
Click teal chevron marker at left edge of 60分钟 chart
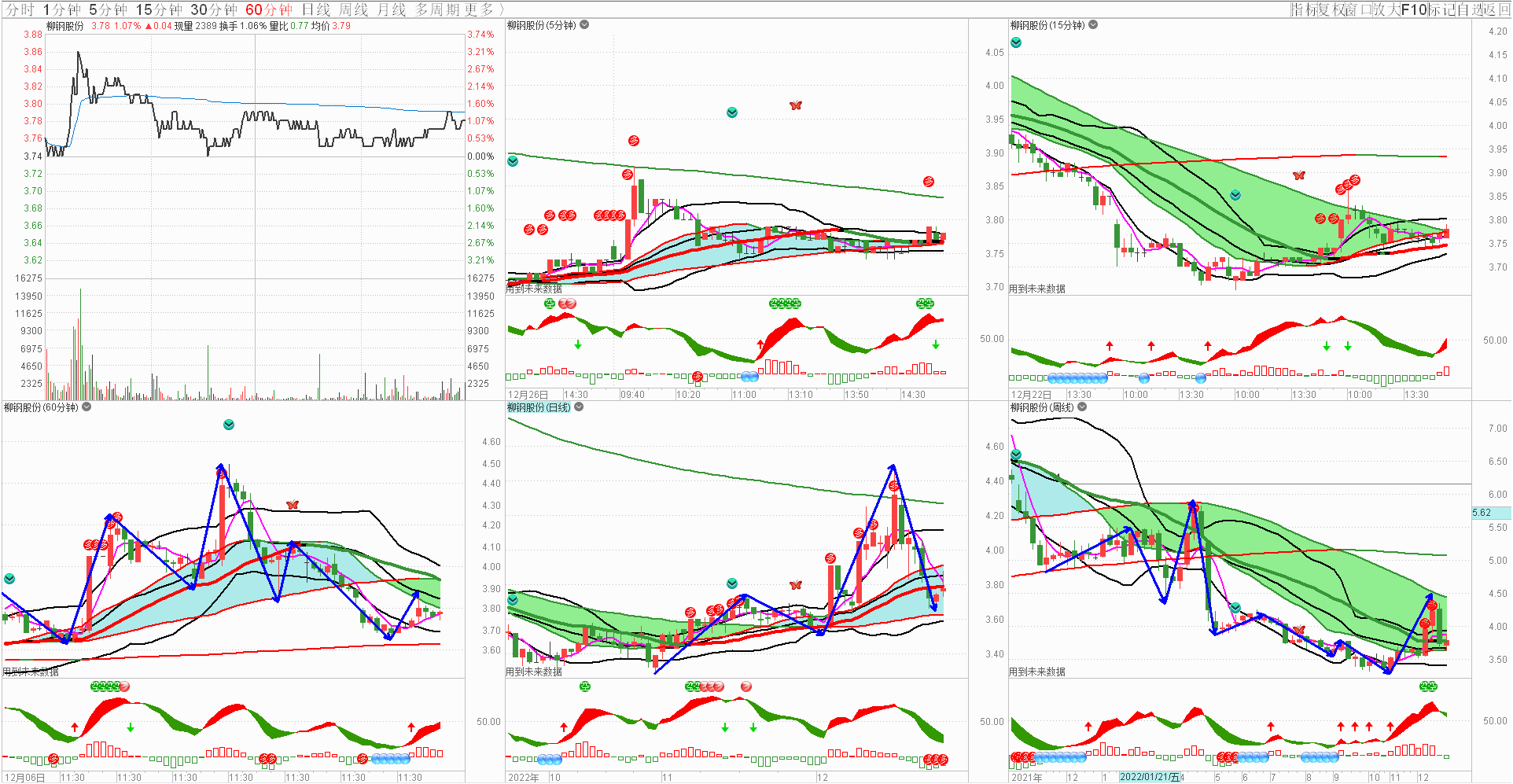tap(9, 579)
